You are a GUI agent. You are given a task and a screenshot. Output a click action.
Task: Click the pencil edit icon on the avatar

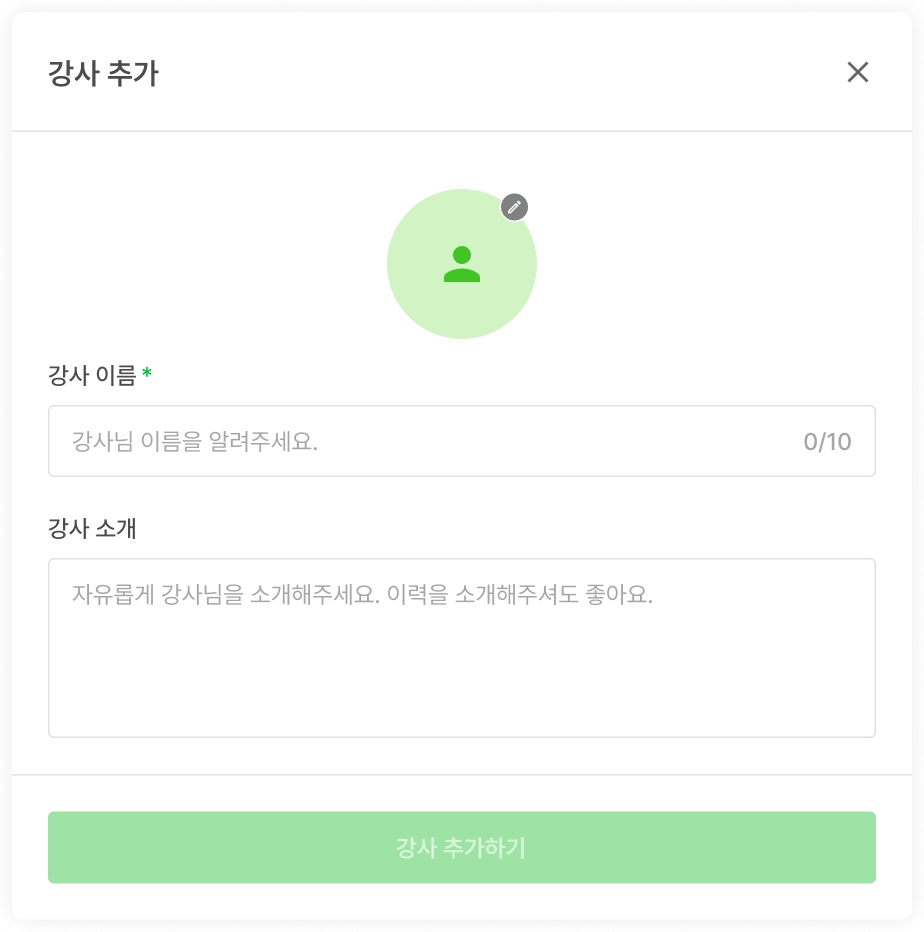tap(514, 207)
